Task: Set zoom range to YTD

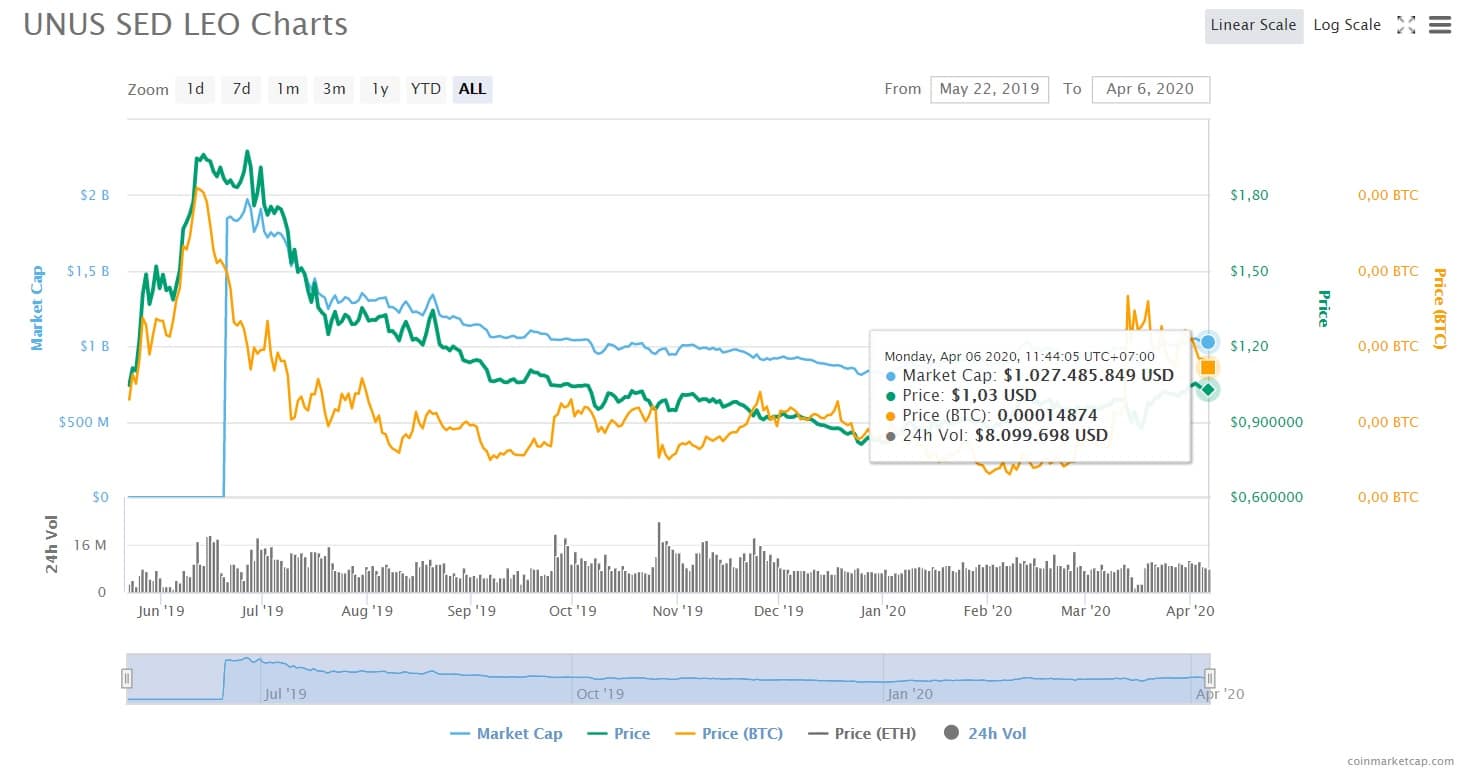Action: (426, 89)
